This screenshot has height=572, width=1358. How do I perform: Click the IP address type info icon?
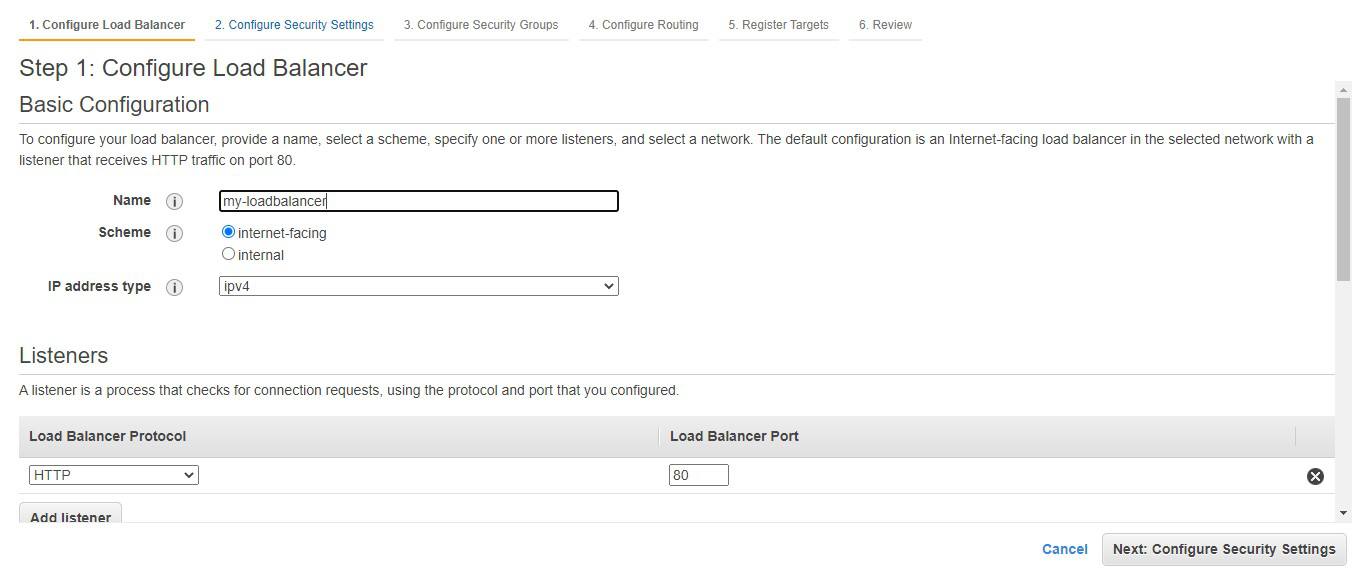click(174, 287)
